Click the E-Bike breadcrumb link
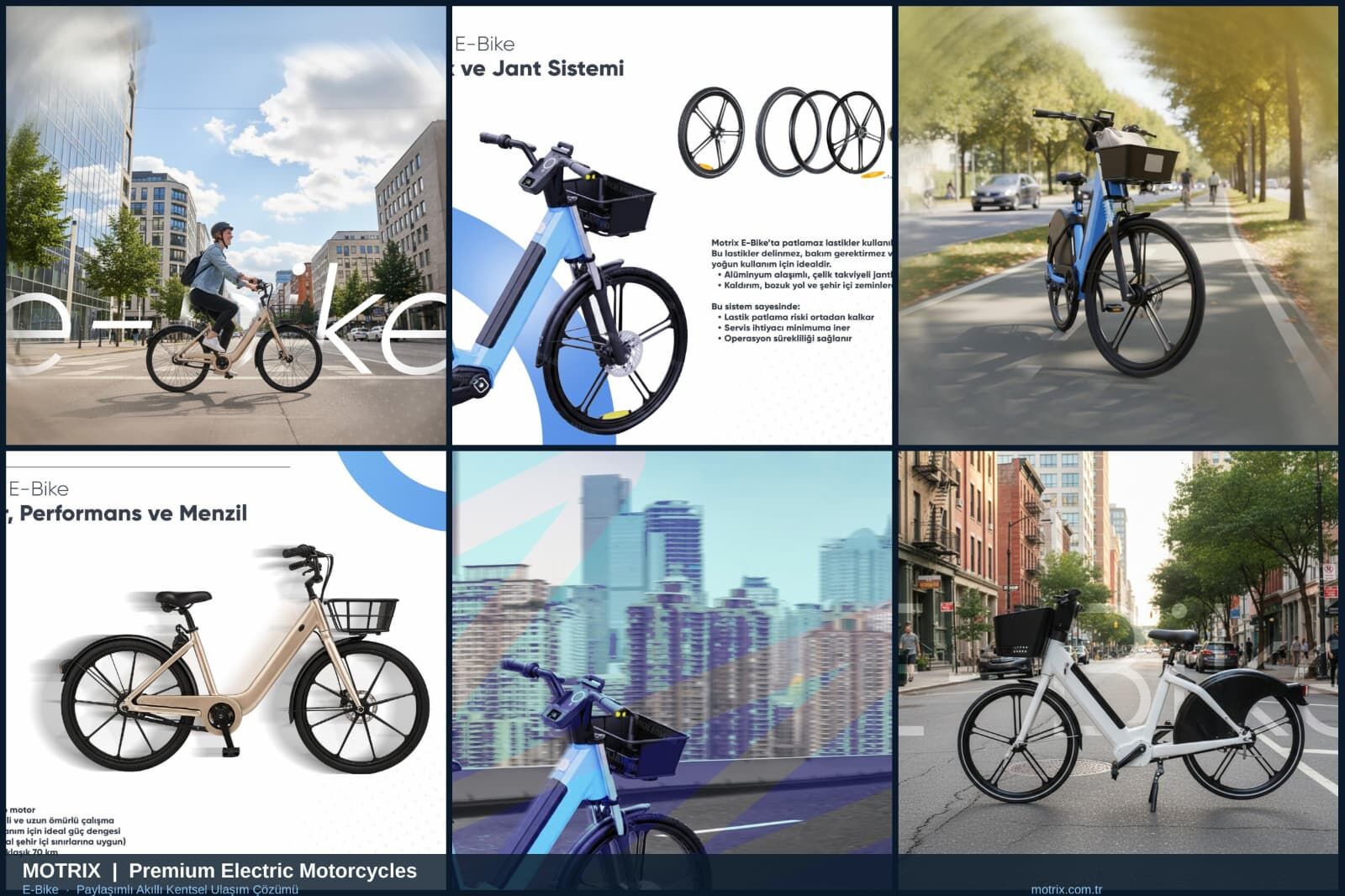The width and height of the screenshot is (1345, 896). (x=40, y=889)
